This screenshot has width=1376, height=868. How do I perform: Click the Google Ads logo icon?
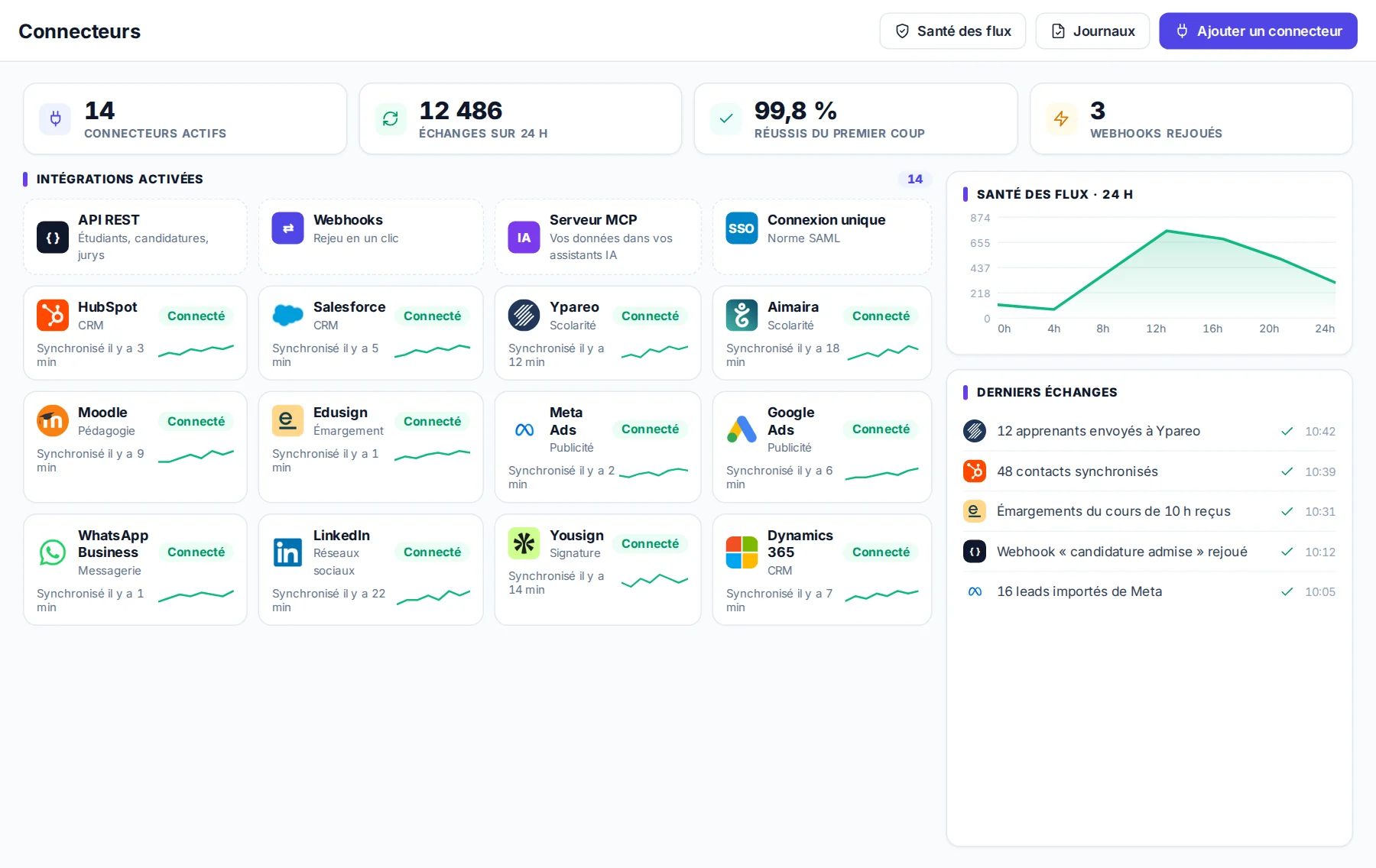[742, 429]
